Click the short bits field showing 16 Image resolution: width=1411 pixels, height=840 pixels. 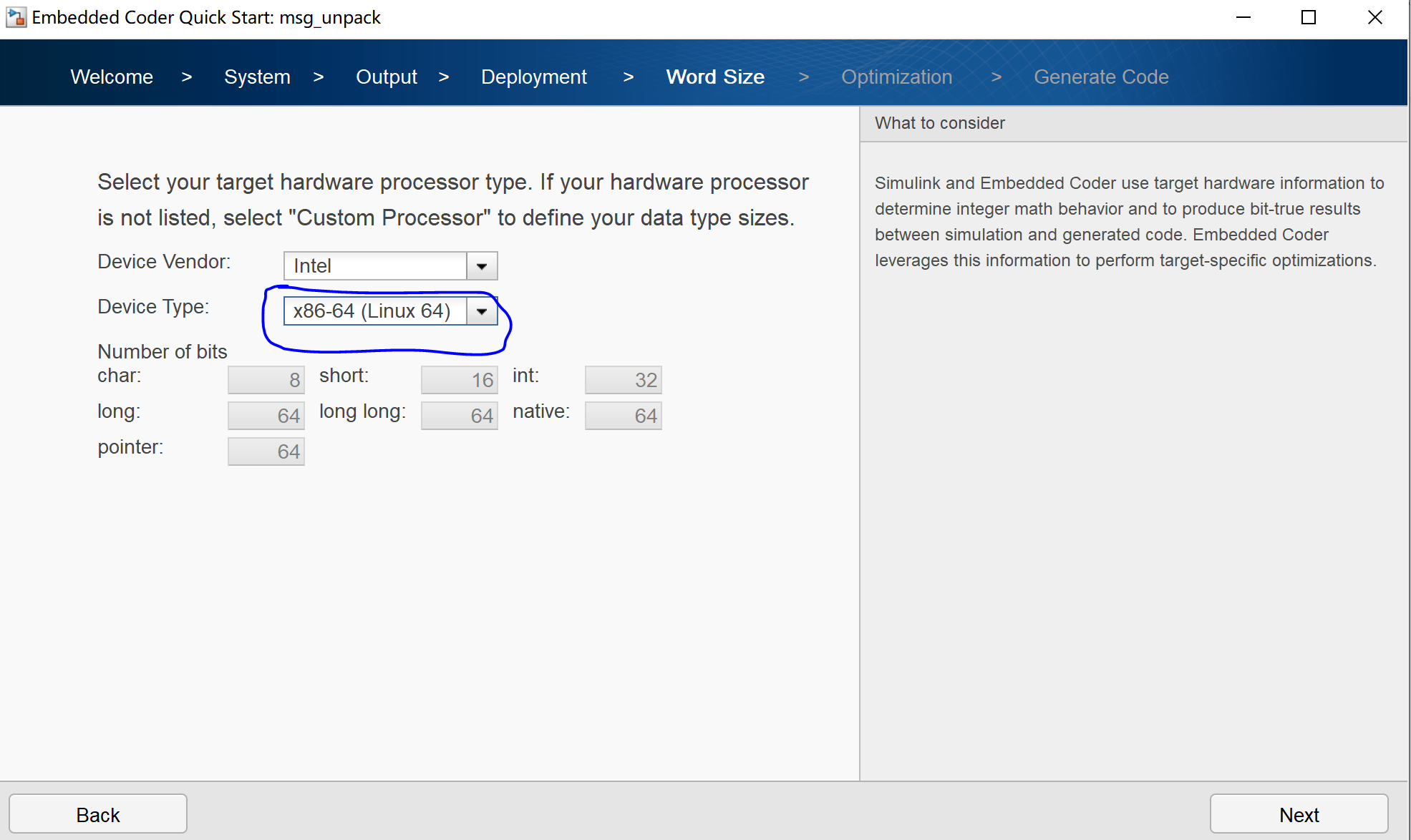click(460, 380)
